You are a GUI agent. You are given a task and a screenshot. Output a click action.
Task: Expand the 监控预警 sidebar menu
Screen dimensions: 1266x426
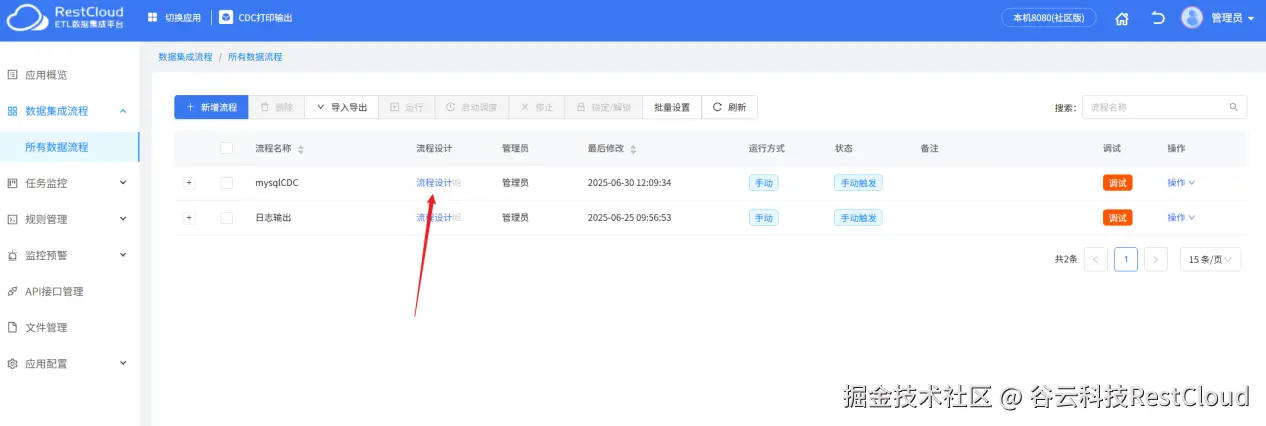tap(70, 255)
